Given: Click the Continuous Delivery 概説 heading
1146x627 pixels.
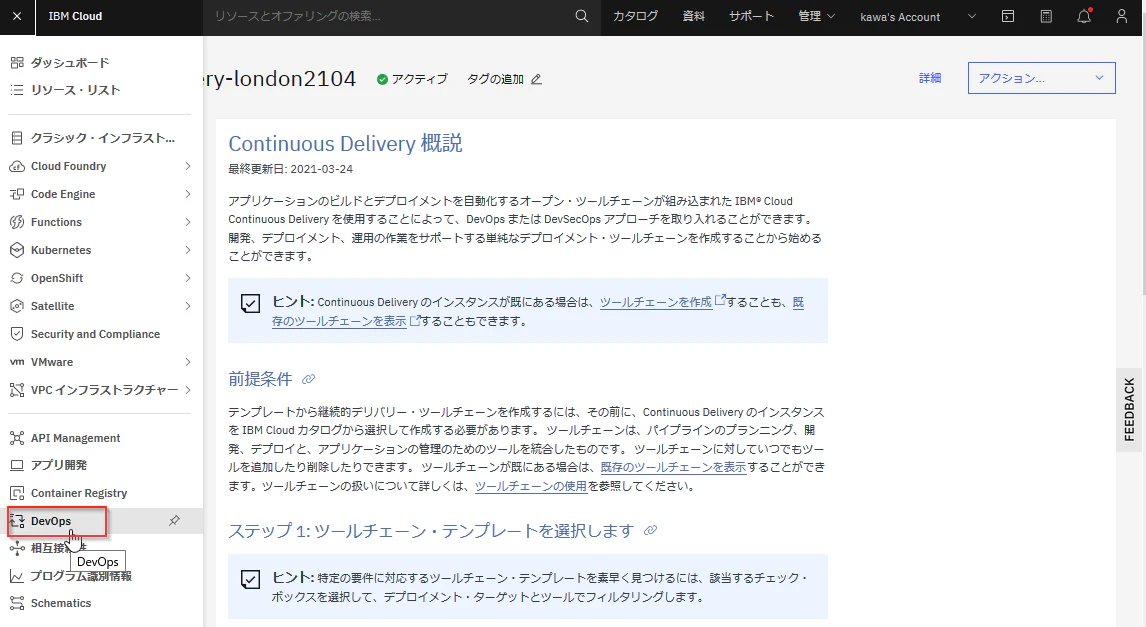Looking at the screenshot, I should point(345,143).
